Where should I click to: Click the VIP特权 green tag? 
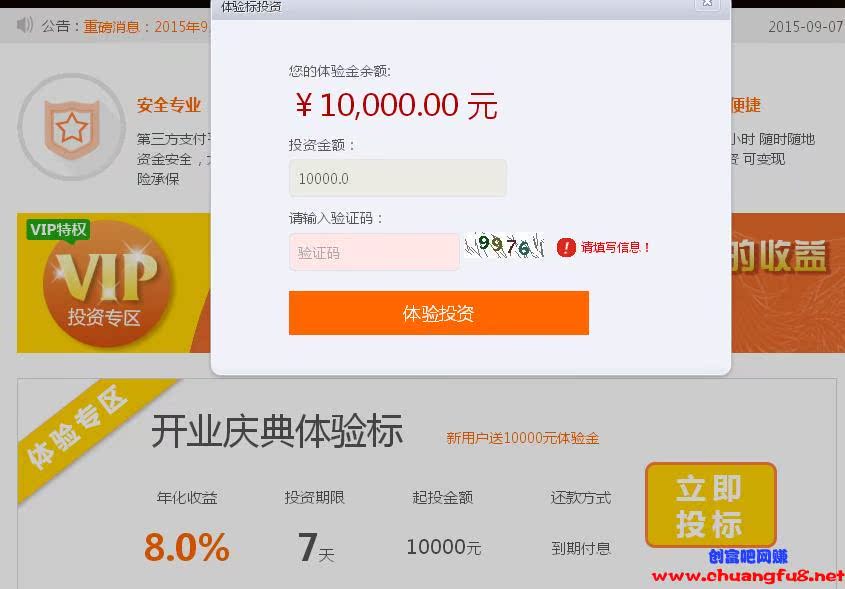click(x=58, y=230)
